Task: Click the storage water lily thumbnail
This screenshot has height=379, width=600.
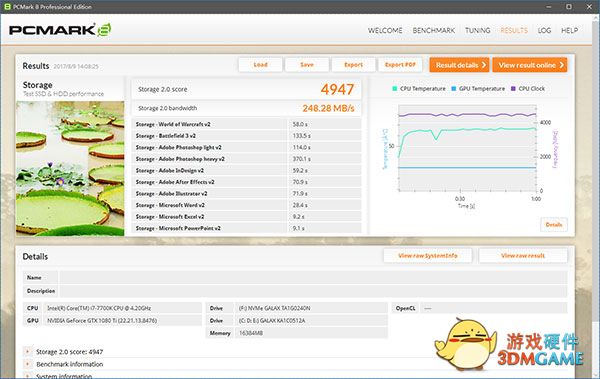Action: click(70, 168)
